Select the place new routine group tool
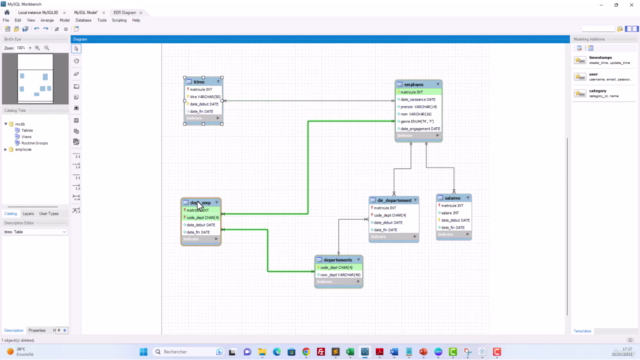640x360 pixels. [x=76, y=142]
